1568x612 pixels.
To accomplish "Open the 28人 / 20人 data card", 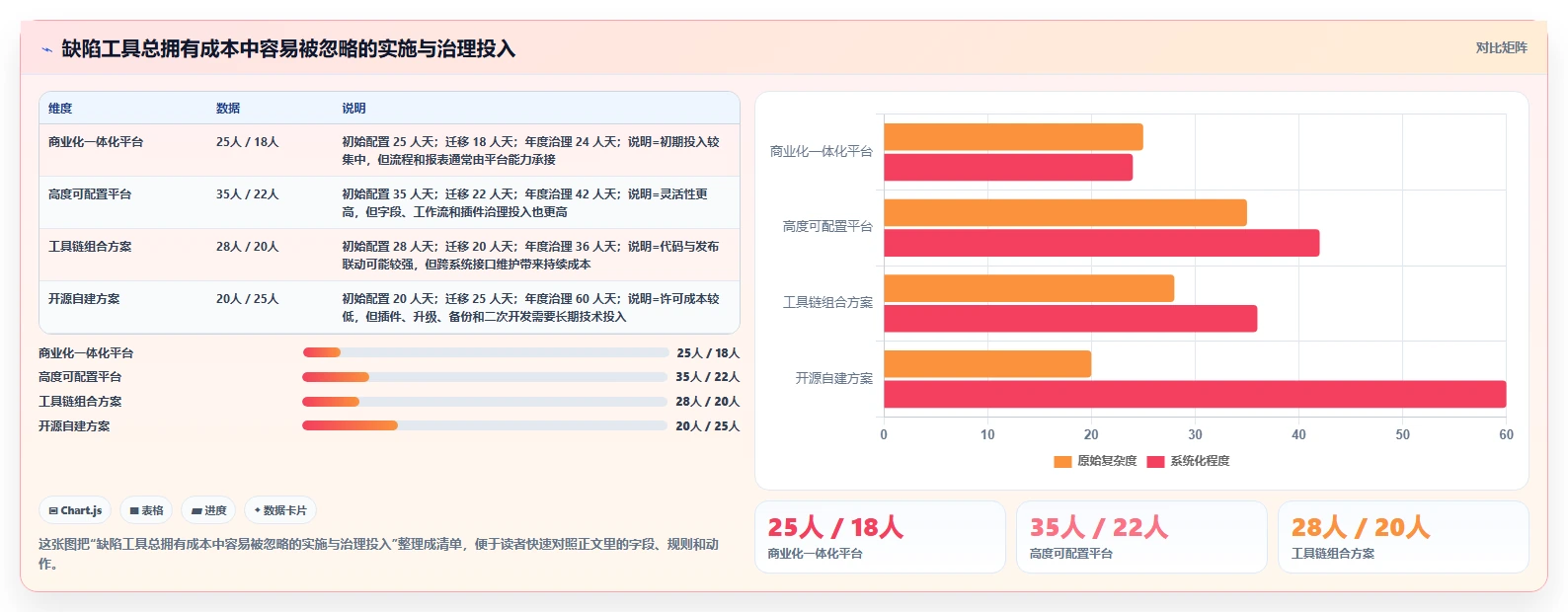I will 1403,537.
